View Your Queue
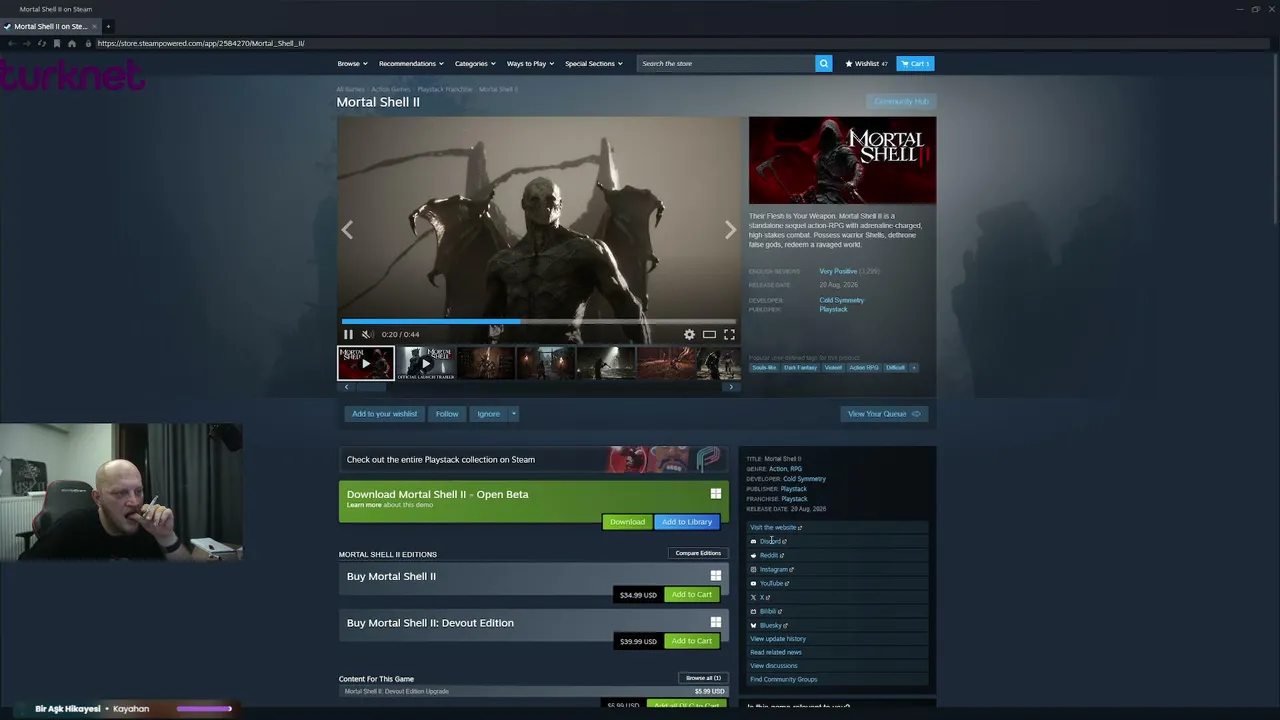Viewport: 1280px width, 720px height. point(884,414)
